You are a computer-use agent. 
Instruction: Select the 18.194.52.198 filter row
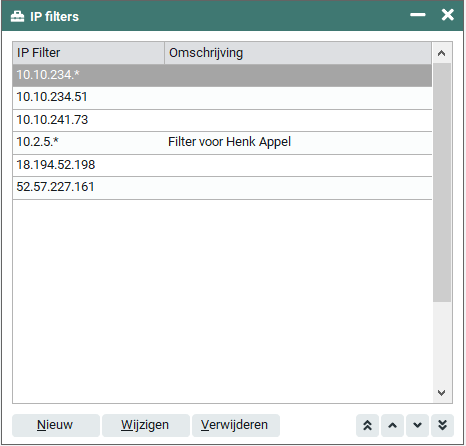222,165
